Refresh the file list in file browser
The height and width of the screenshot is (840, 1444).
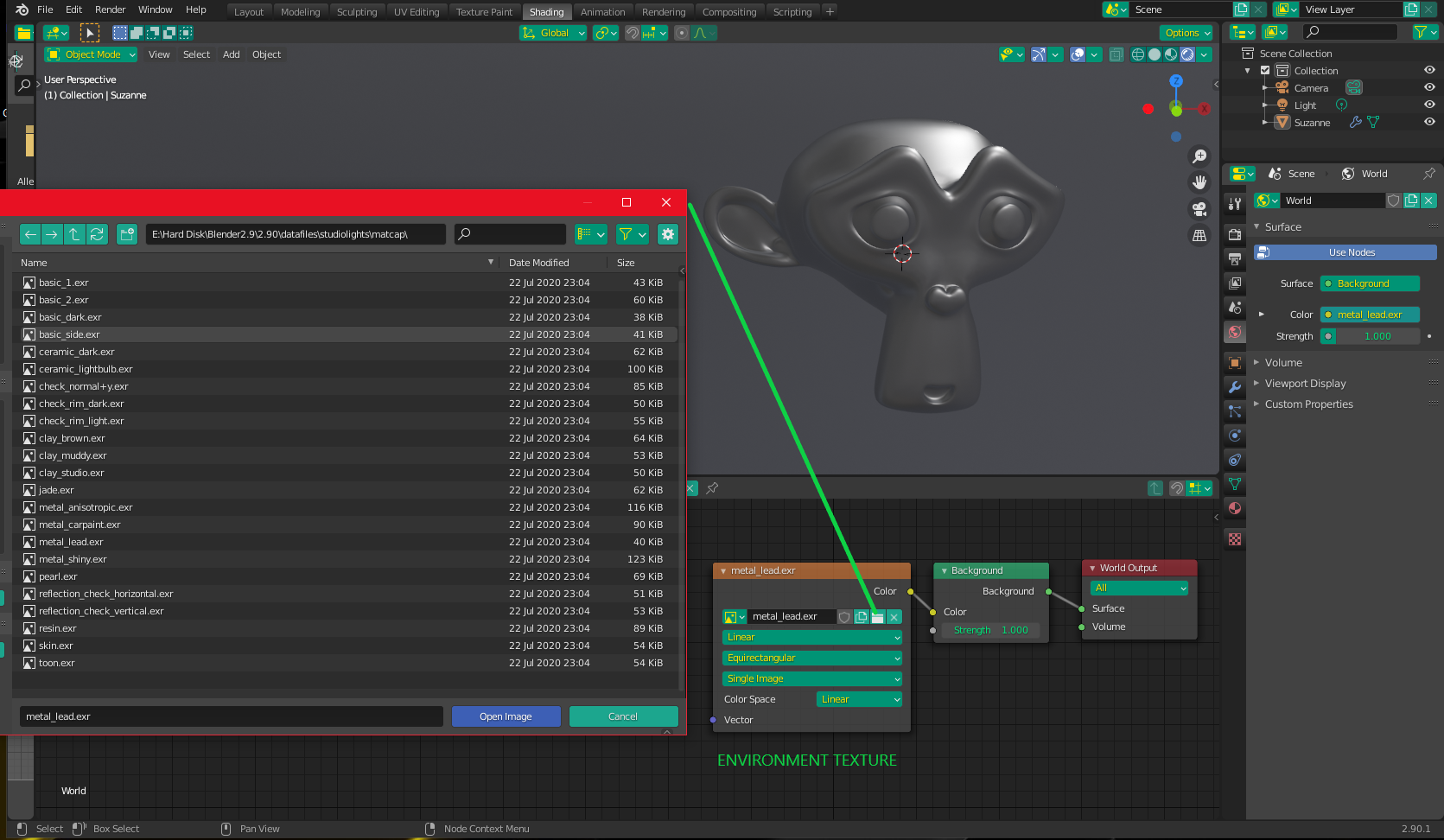coord(97,234)
